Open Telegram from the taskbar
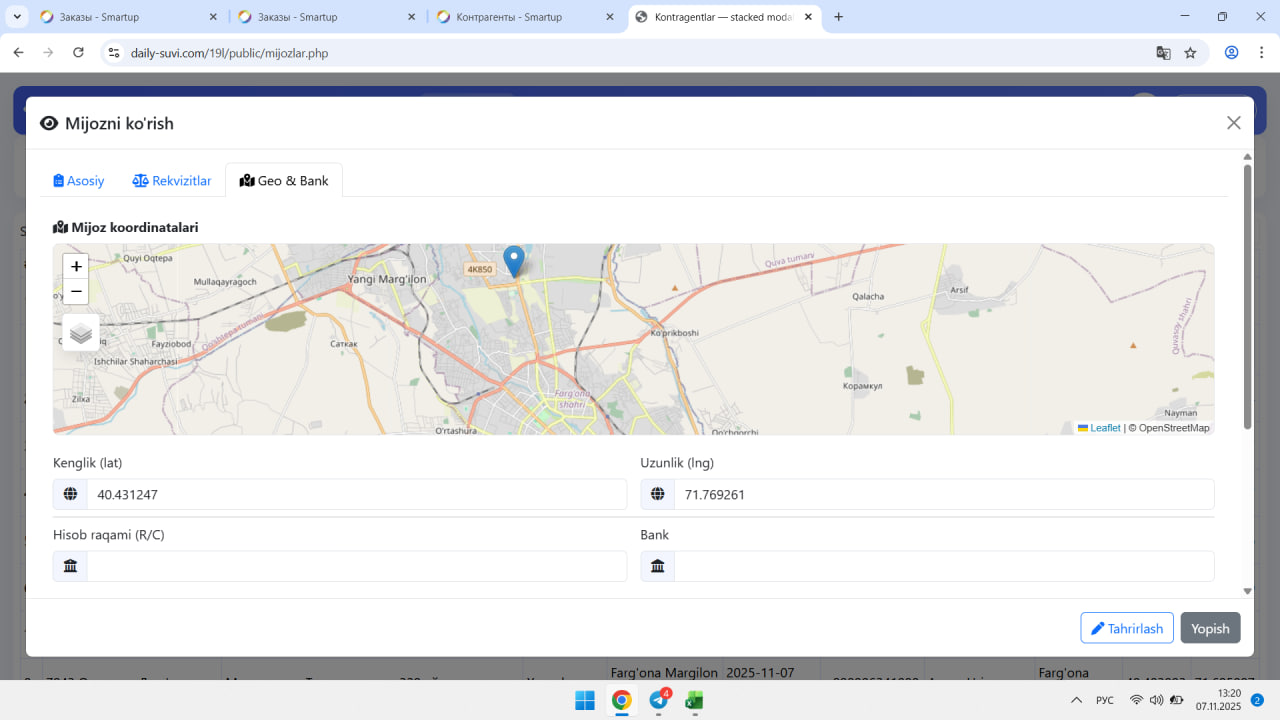The width and height of the screenshot is (1280, 720). pyautogui.click(x=658, y=700)
